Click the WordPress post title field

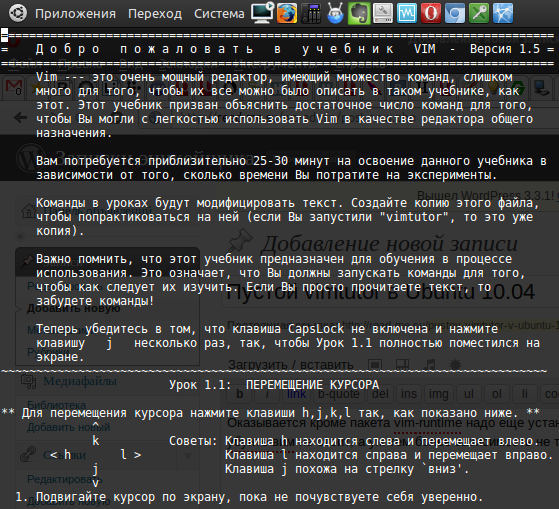(390, 292)
